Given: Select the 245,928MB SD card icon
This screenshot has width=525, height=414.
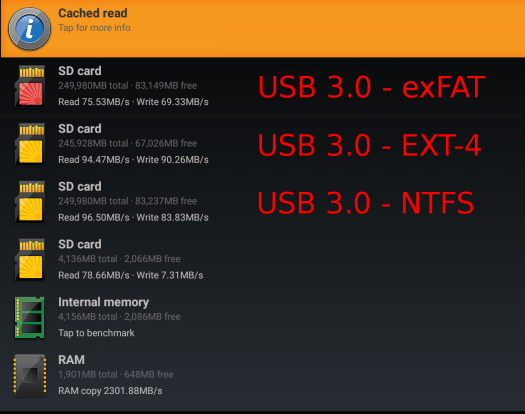Looking at the screenshot, I should [30, 144].
